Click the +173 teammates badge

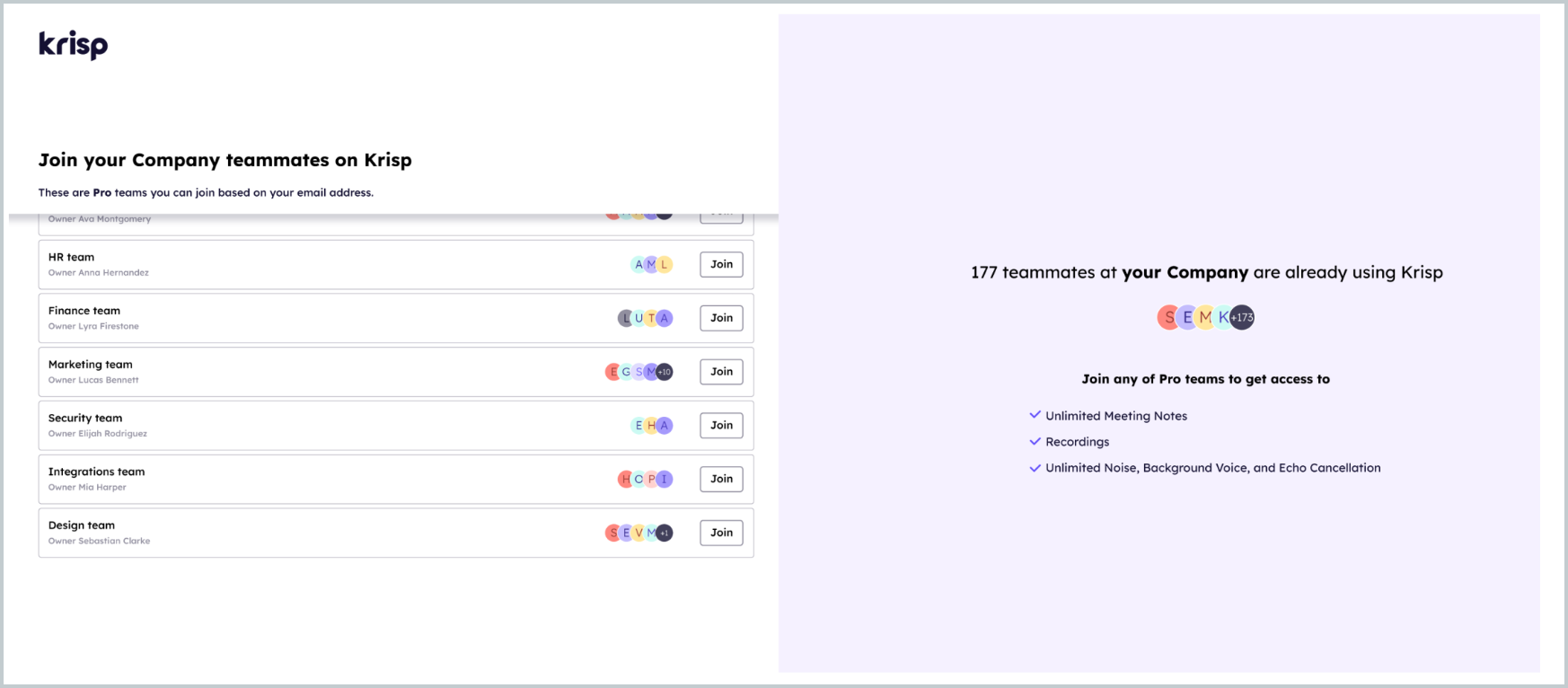pos(1242,317)
